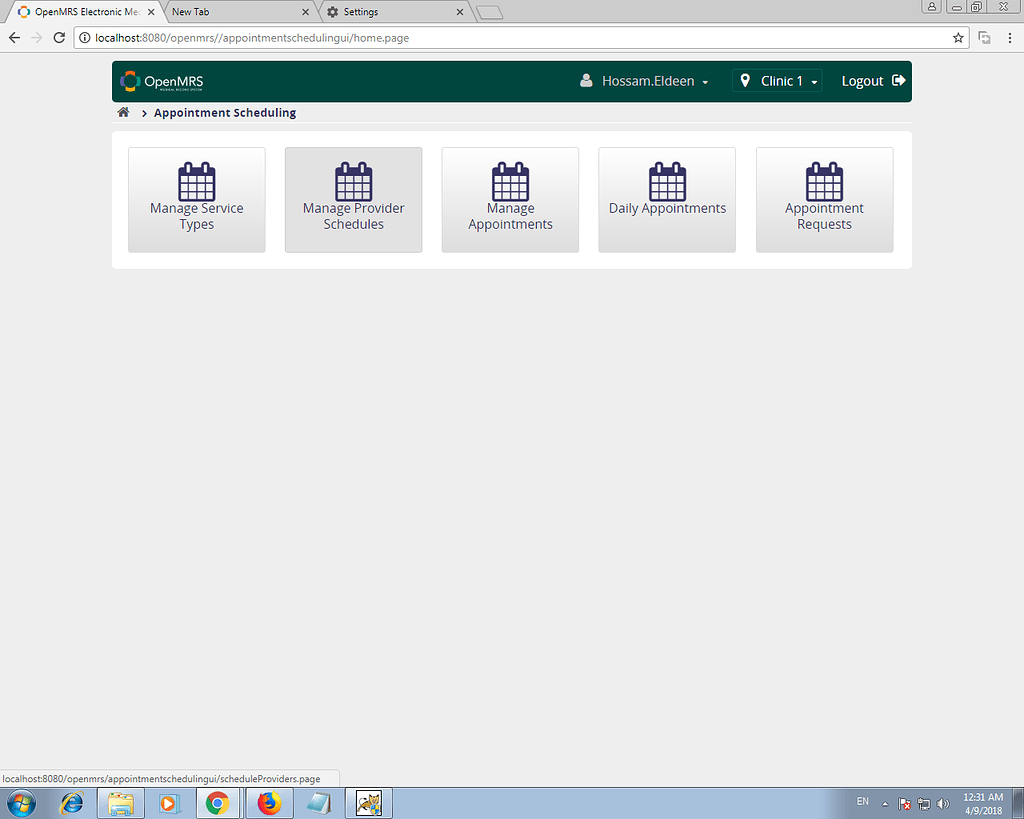This screenshot has height=819, width=1024.
Task: Click the logout arrow icon in the header
Action: [898, 81]
